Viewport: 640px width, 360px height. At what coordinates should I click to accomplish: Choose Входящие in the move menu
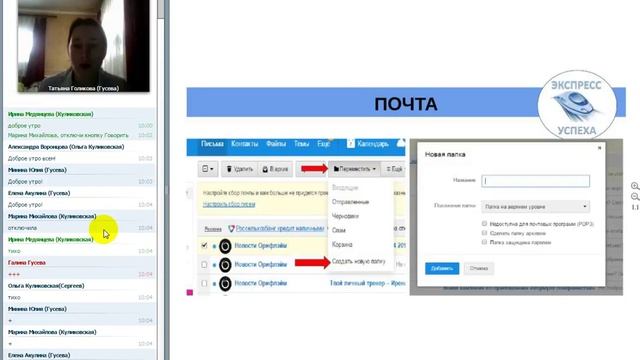tap(345, 188)
